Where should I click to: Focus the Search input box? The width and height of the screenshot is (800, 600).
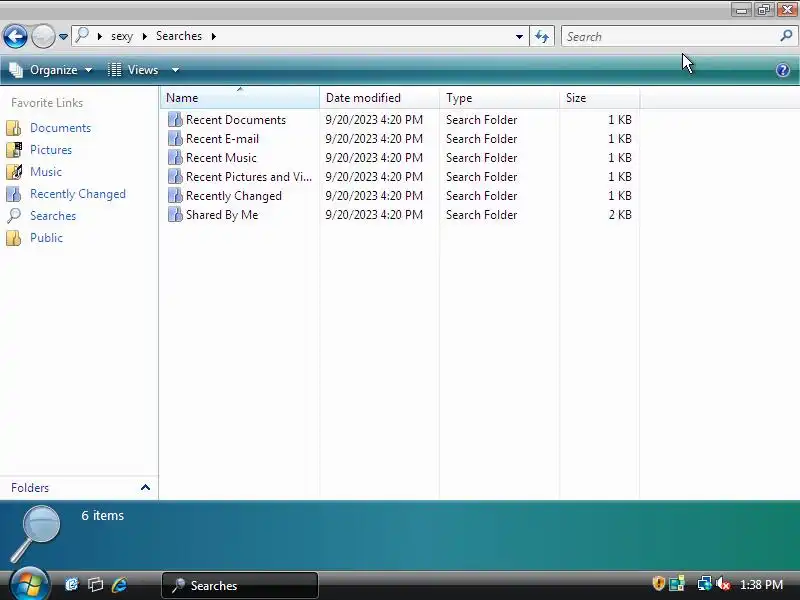(x=669, y=37)
